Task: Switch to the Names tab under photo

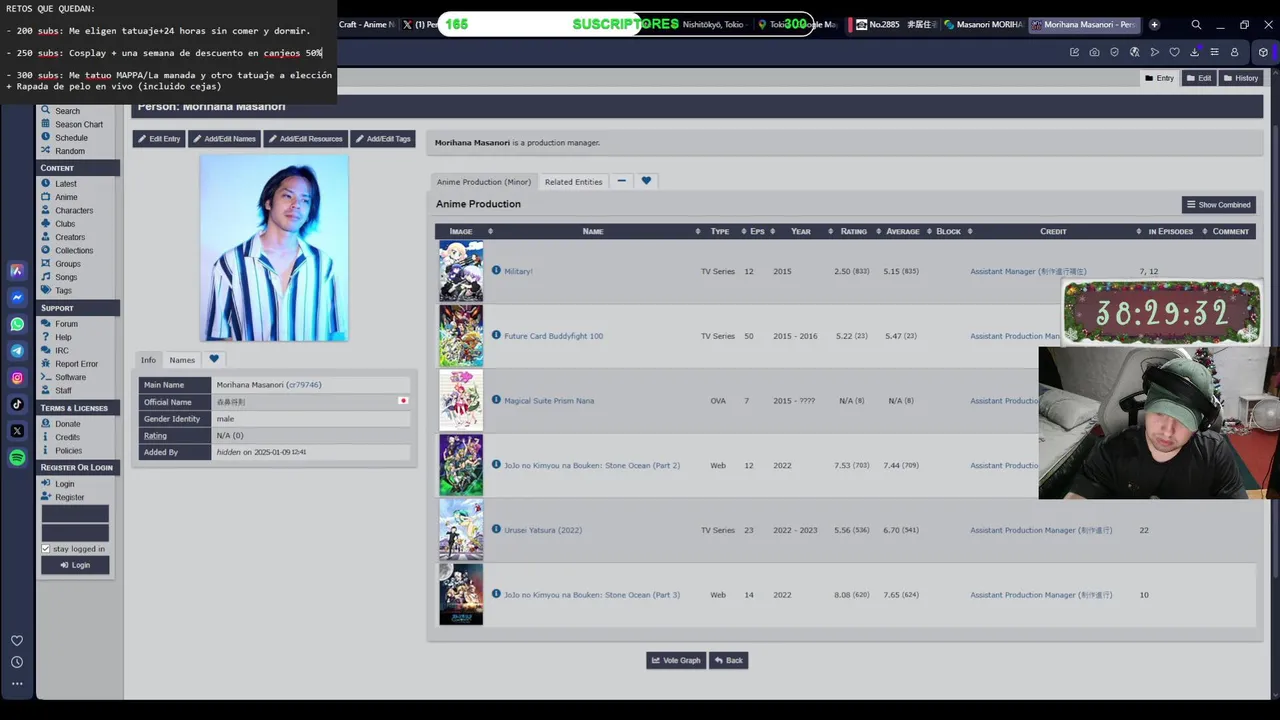Action: (x=182, y=360)
